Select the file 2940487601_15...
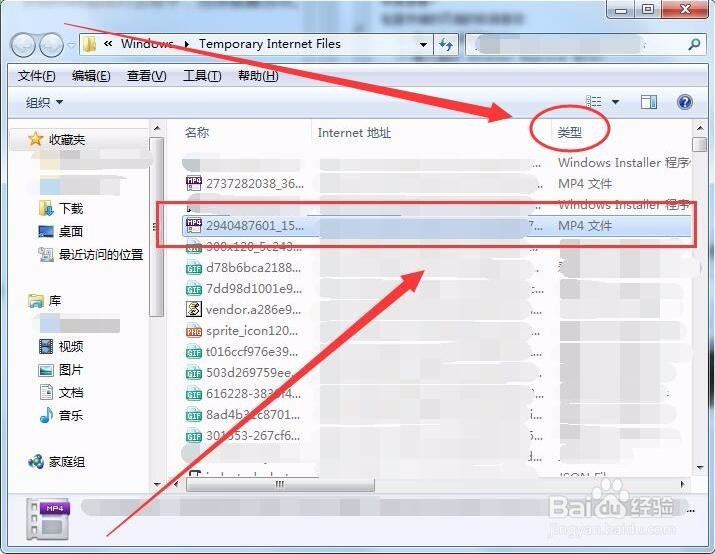This screenshot has height=554, width=715. tap(254, 226)
